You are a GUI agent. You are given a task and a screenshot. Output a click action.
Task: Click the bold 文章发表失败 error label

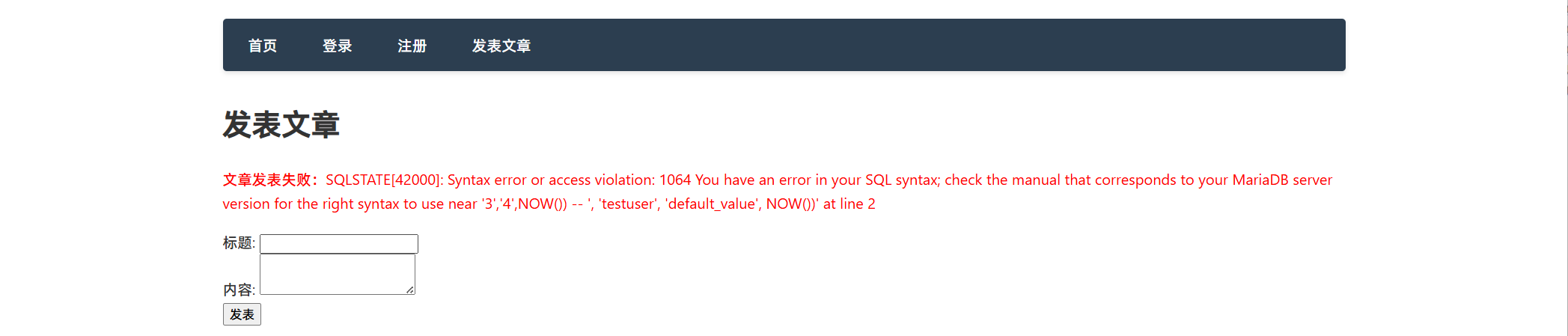(x=271, y=180)
